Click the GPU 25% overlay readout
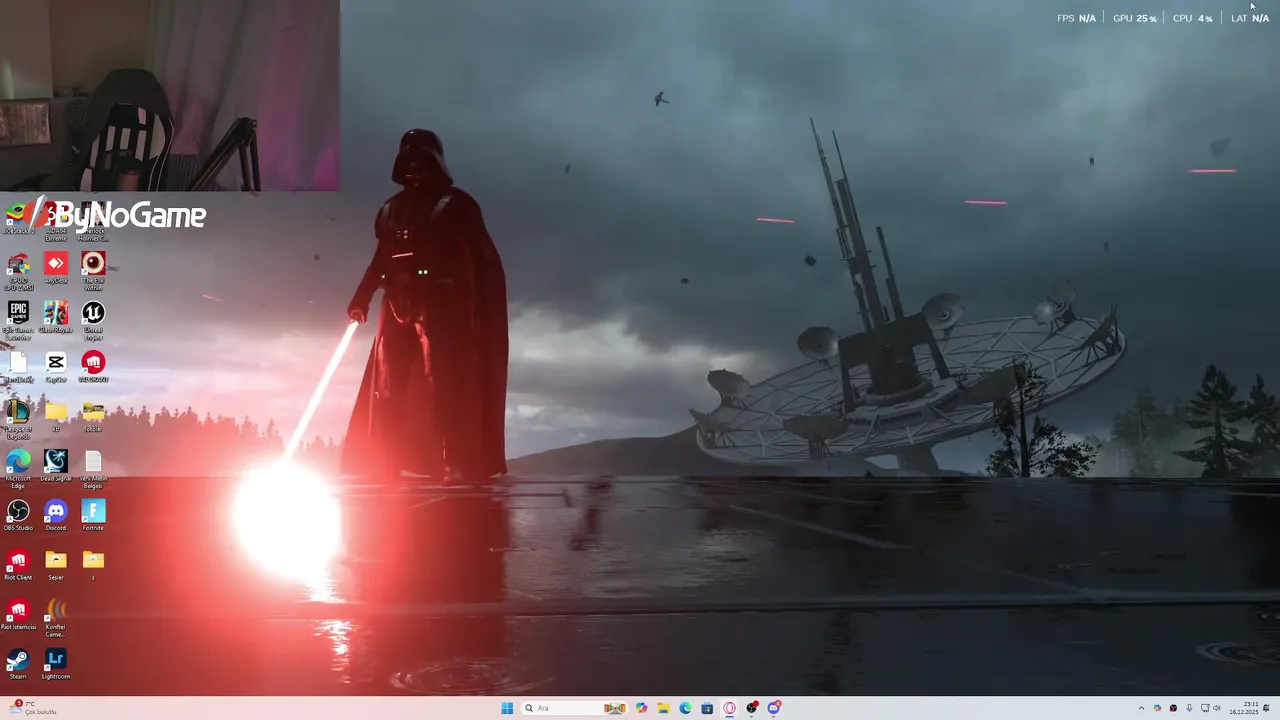The height and width of the screenshot is (720, 1280). click(x=1134, y=18)
